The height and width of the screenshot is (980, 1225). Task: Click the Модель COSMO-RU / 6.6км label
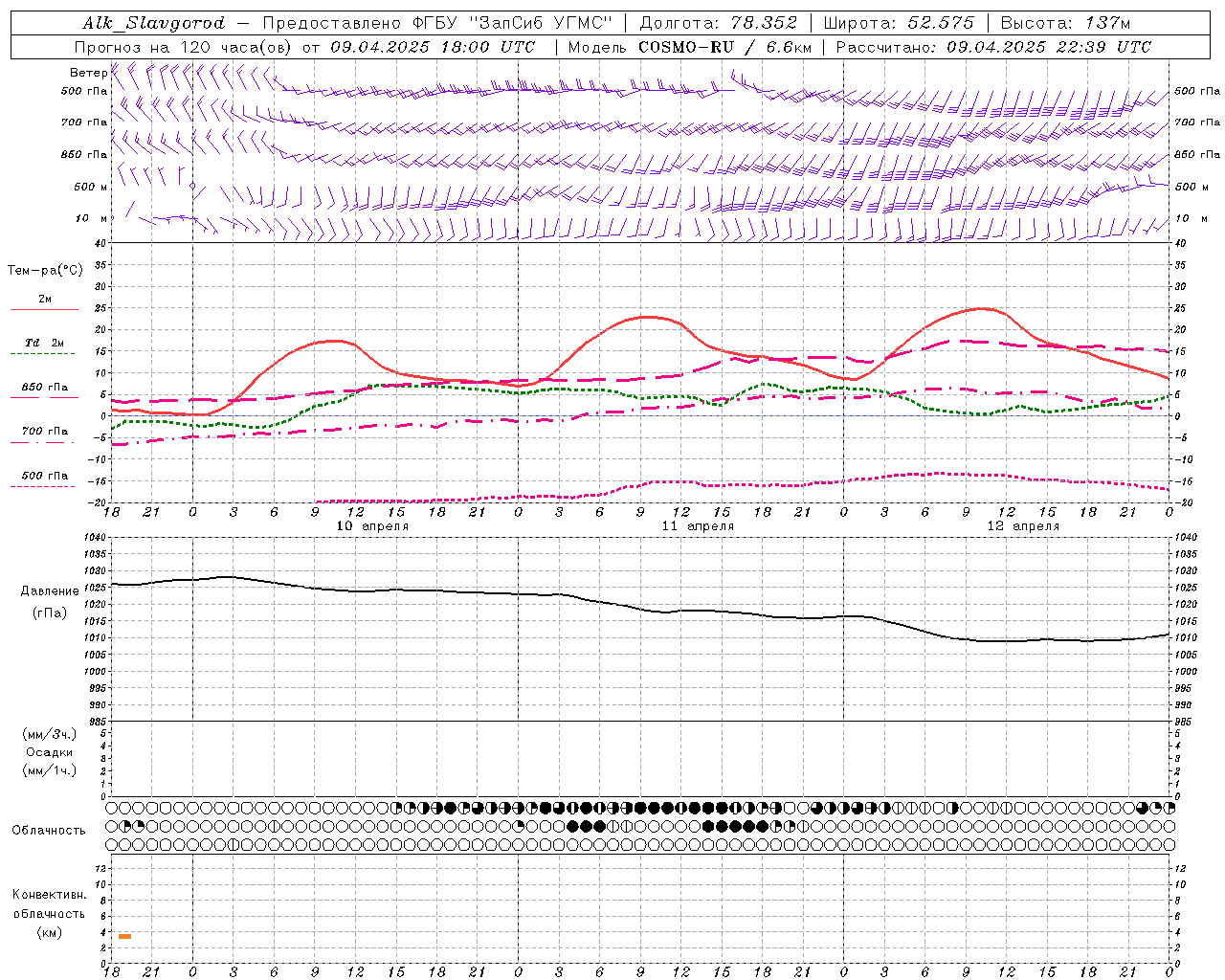pos(689,47)
